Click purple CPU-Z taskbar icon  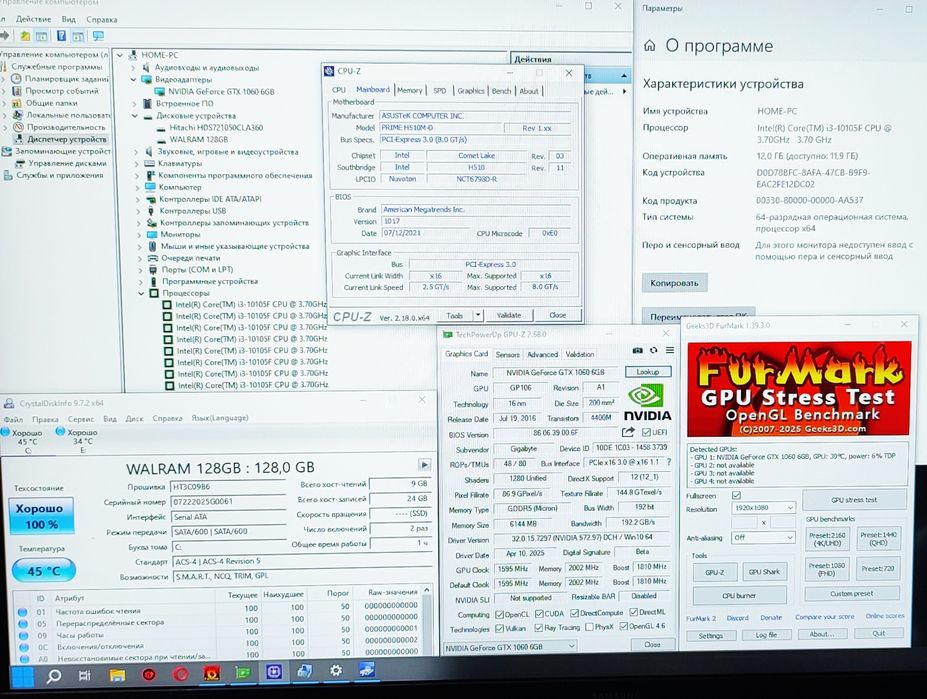click(274, 672)
